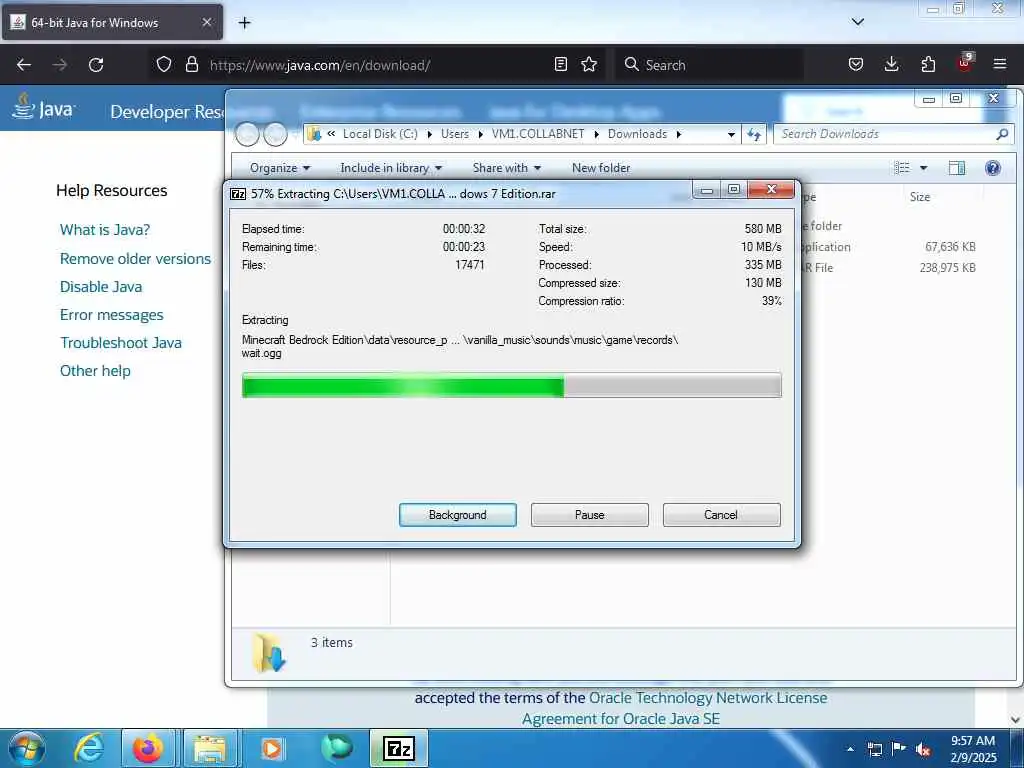
Task: Open Firefox tracking protection shield
Action: point(164,64)
